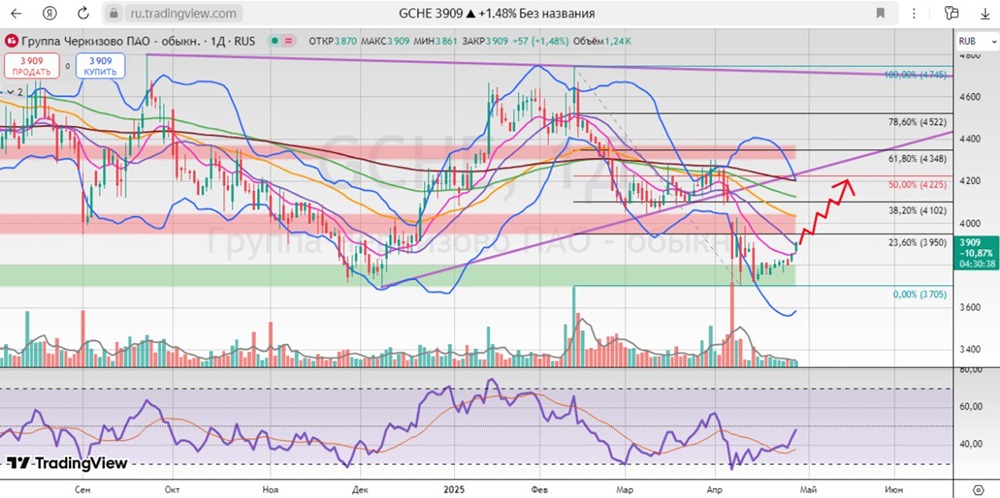This screenshot has height=498, width=1000.
Task: Click the Мар label on time axis
Action: (x=624, y=490)
